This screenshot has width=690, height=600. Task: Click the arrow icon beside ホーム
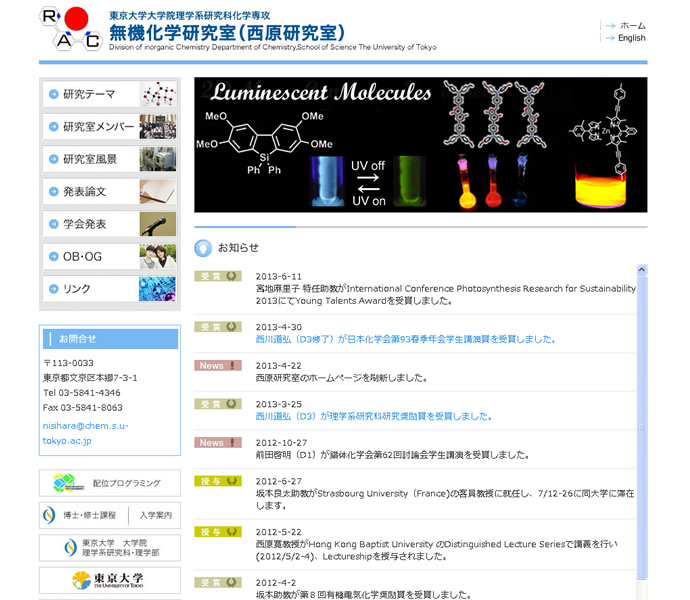pyautogui.click(x=610, y=26)
